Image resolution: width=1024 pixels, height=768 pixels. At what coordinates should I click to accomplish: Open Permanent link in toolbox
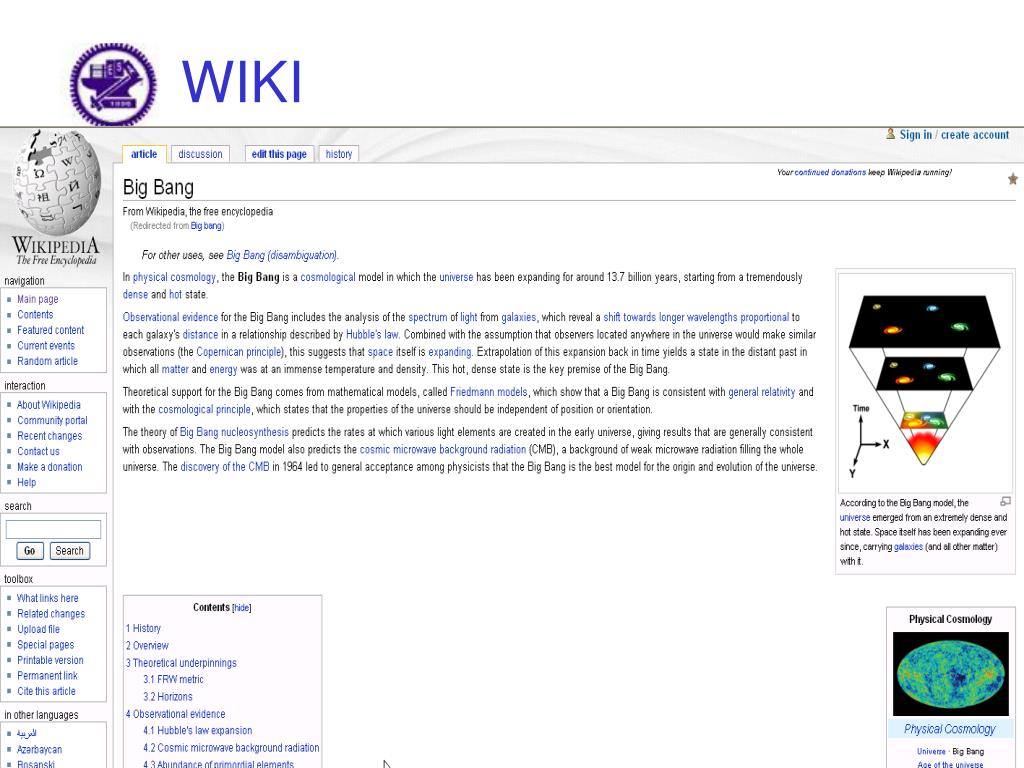click(47, 676)
